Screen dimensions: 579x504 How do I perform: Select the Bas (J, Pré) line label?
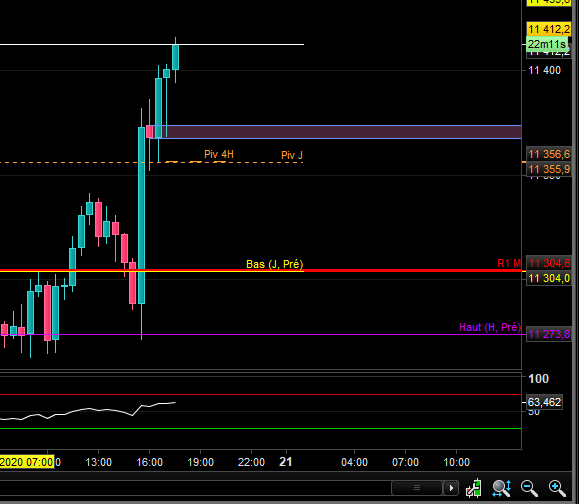tap(275, 264)
